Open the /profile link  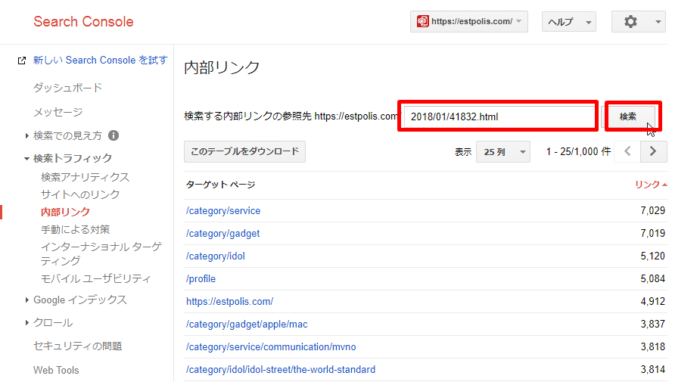pos(201,279)
